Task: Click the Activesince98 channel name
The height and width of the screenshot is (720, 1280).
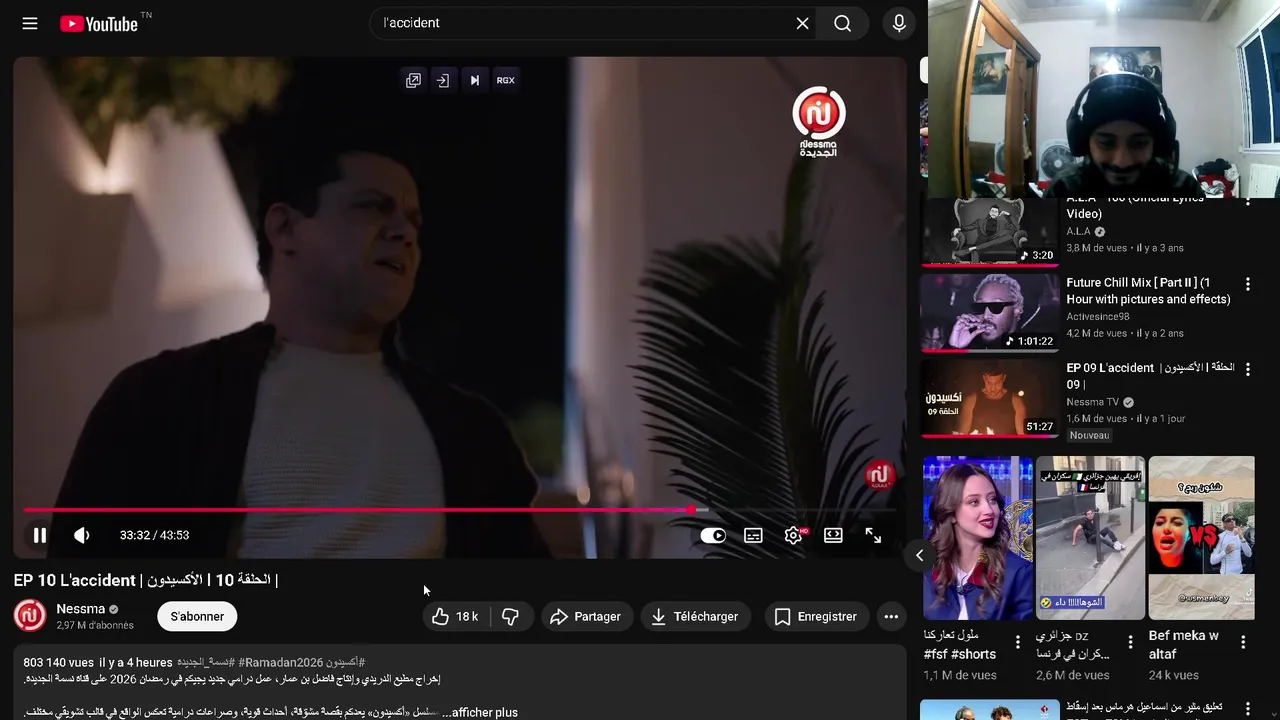Action: pos(1097,317)
